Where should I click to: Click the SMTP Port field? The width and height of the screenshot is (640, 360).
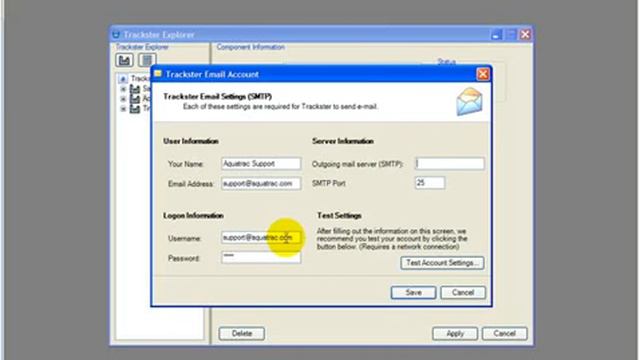tap(430, 183)
